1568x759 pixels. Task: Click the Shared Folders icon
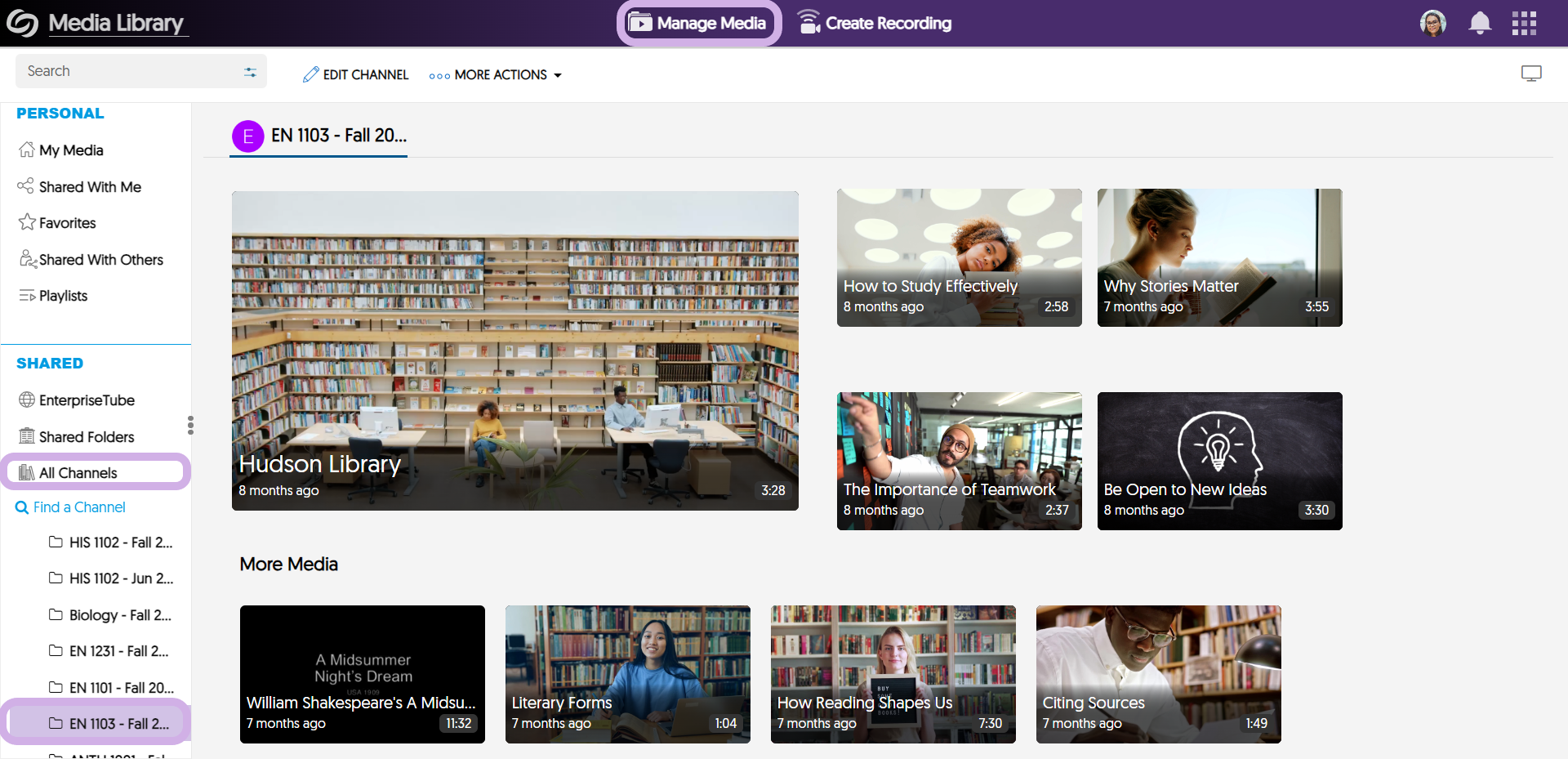coord(27,436)
